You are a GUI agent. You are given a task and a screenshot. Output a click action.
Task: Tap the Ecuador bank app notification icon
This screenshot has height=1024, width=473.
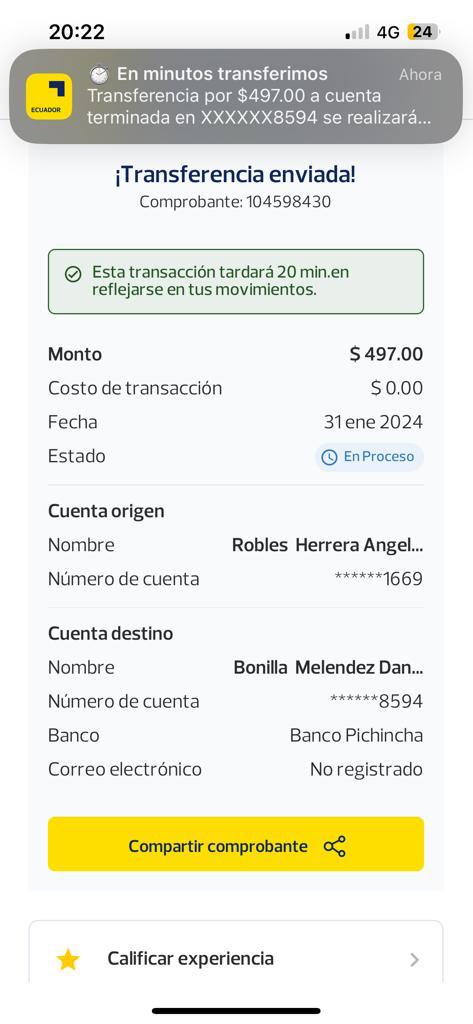click(x=49, y=97)
